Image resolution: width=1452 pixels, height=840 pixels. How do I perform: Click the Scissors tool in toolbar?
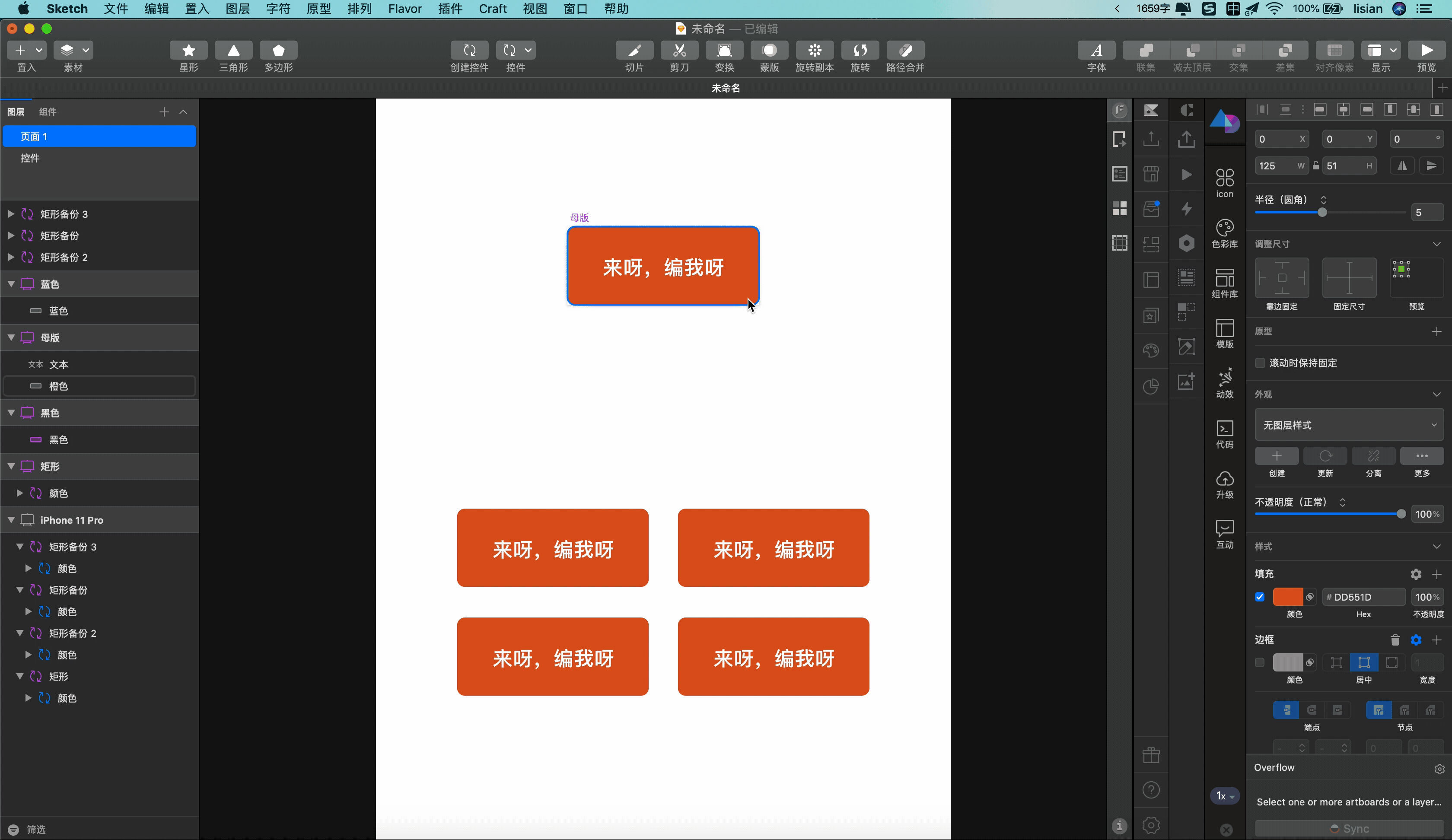pyautogui.click(x=679, y=51)
